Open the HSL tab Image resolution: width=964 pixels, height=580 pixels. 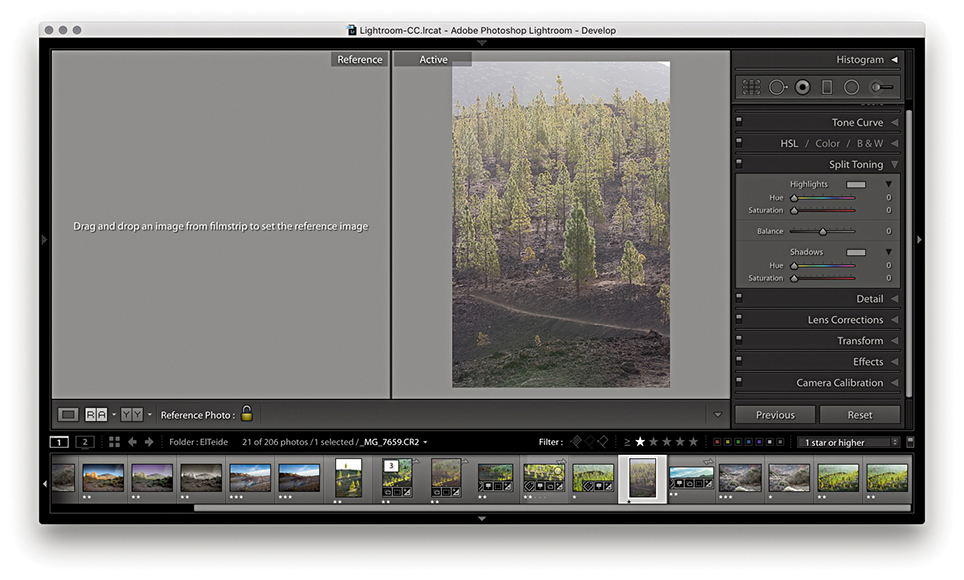pos(789,143)
